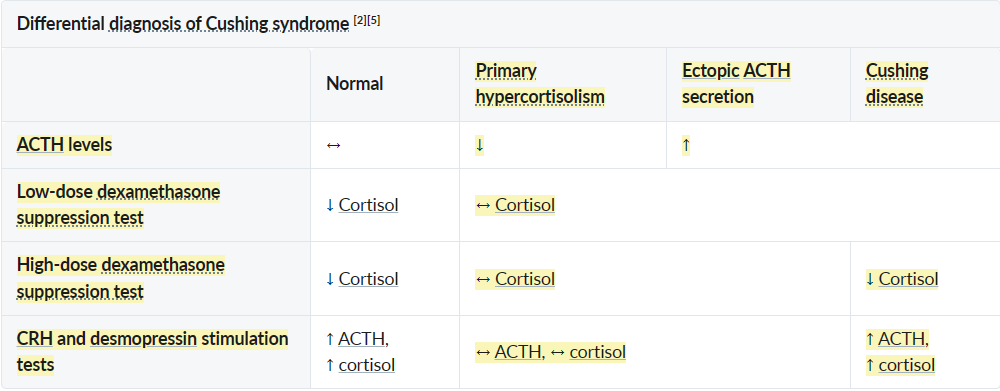Click highlighted 'cortisol' link after '↔ ACTH, ↔'
Screen dimensions: 1000x391
(598, 352)
